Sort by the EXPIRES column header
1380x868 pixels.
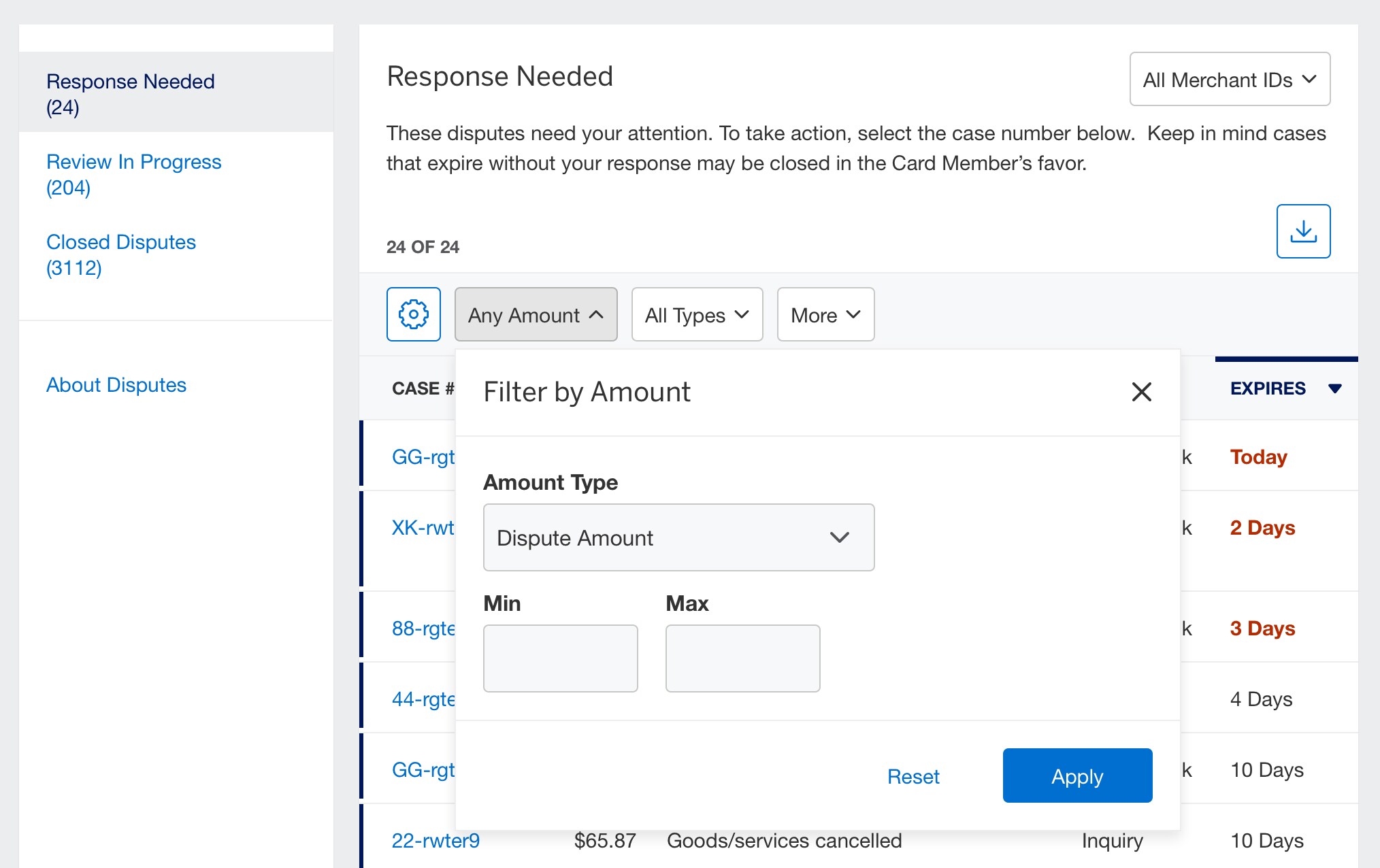pos(1267,389)
